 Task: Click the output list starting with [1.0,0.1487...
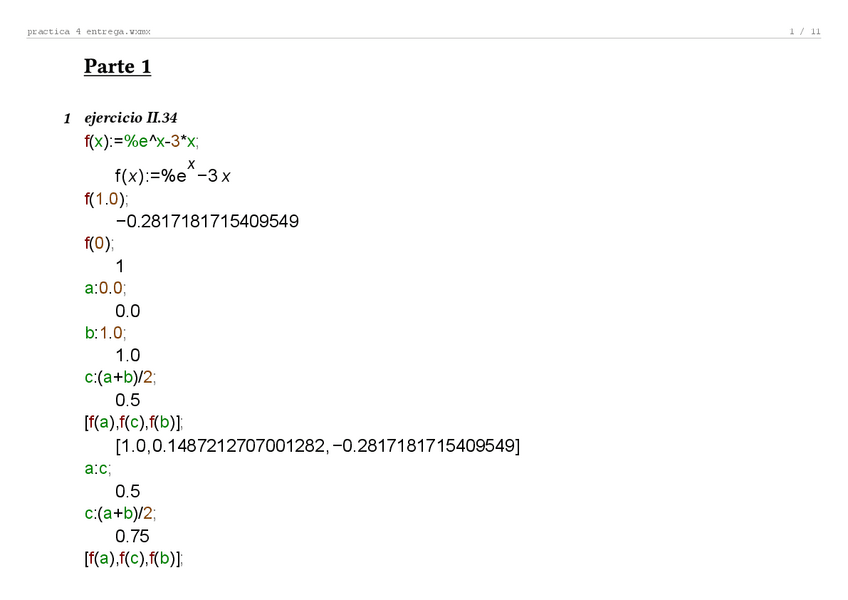tap(318, 446)
